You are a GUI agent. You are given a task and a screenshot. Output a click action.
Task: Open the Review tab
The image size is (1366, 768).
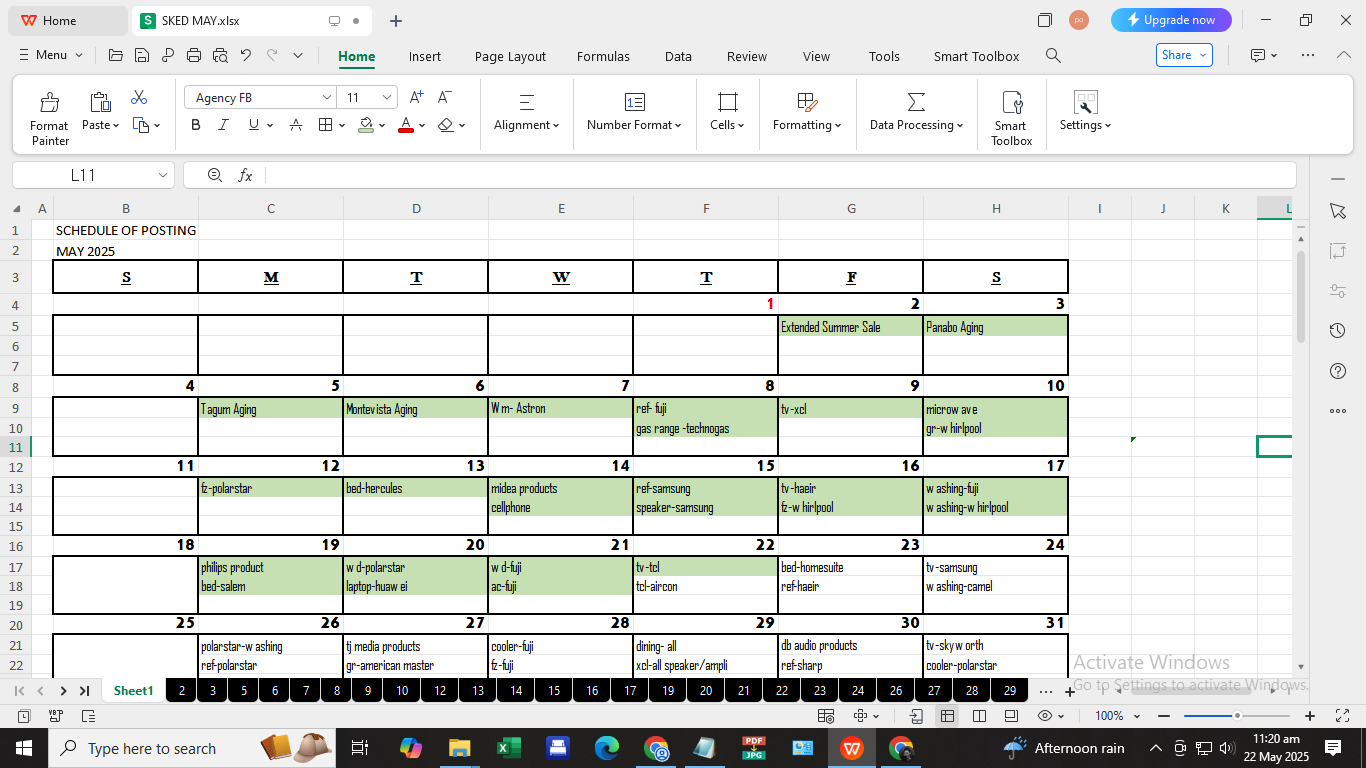(747, 56)
